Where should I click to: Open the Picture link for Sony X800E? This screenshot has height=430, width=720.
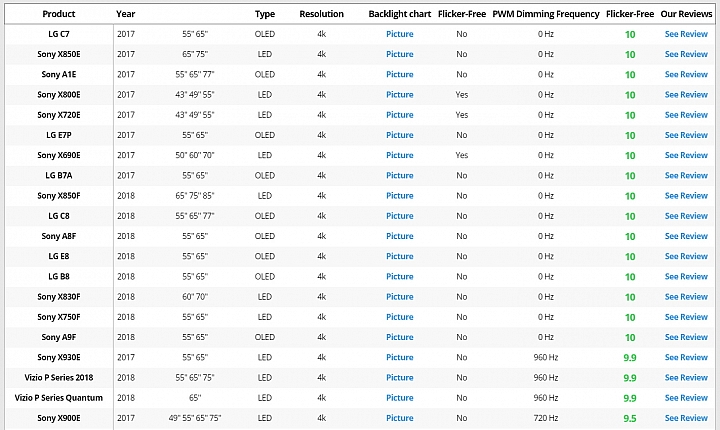(399, 95)
